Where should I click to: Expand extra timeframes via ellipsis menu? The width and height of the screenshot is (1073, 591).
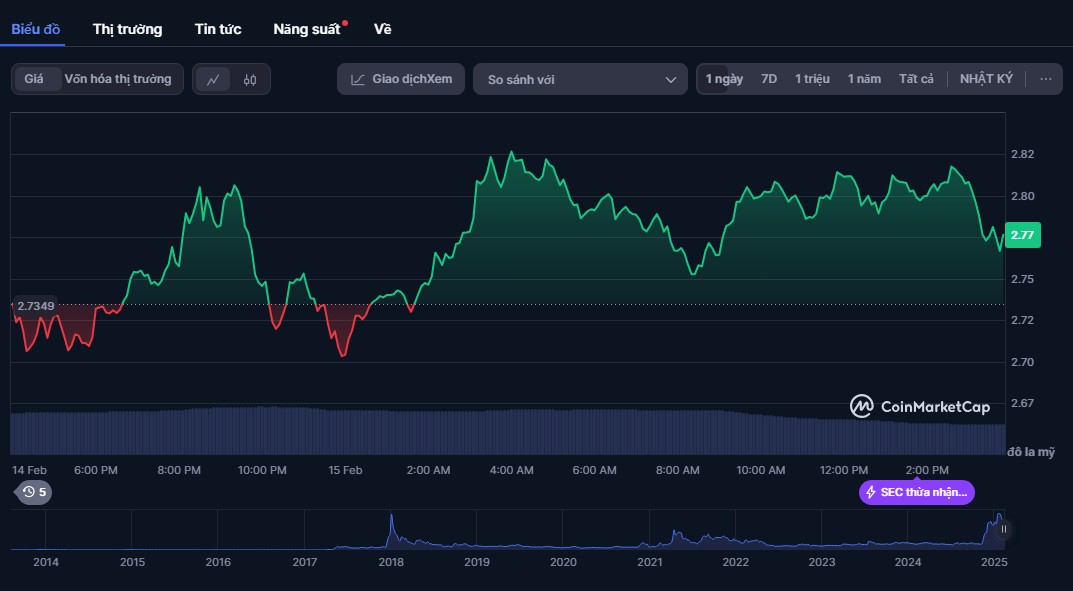click(x=1046, y=78)
